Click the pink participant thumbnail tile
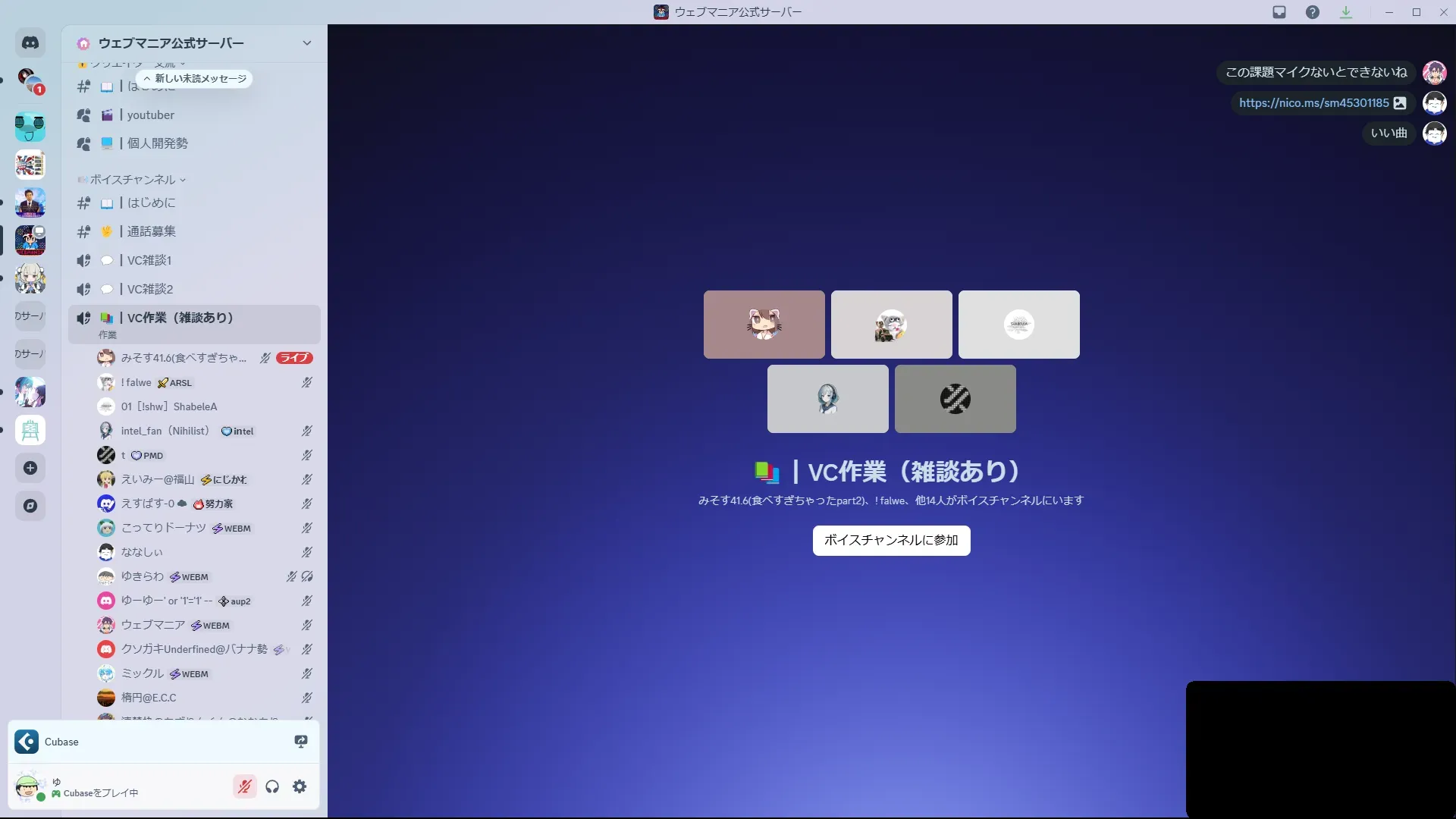 coord(764,325)
